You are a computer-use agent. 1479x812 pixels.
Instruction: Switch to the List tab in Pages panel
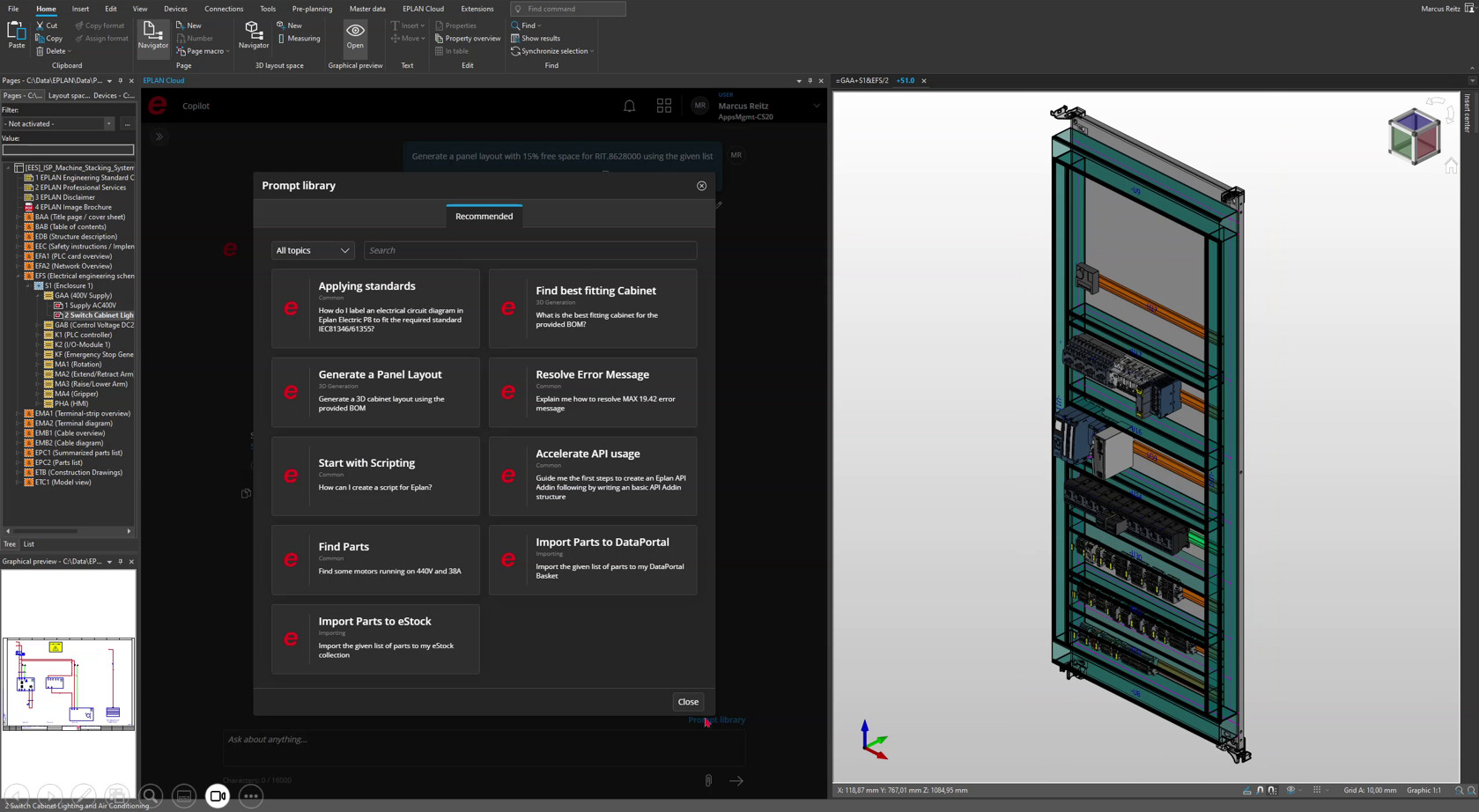click(29, 544)
